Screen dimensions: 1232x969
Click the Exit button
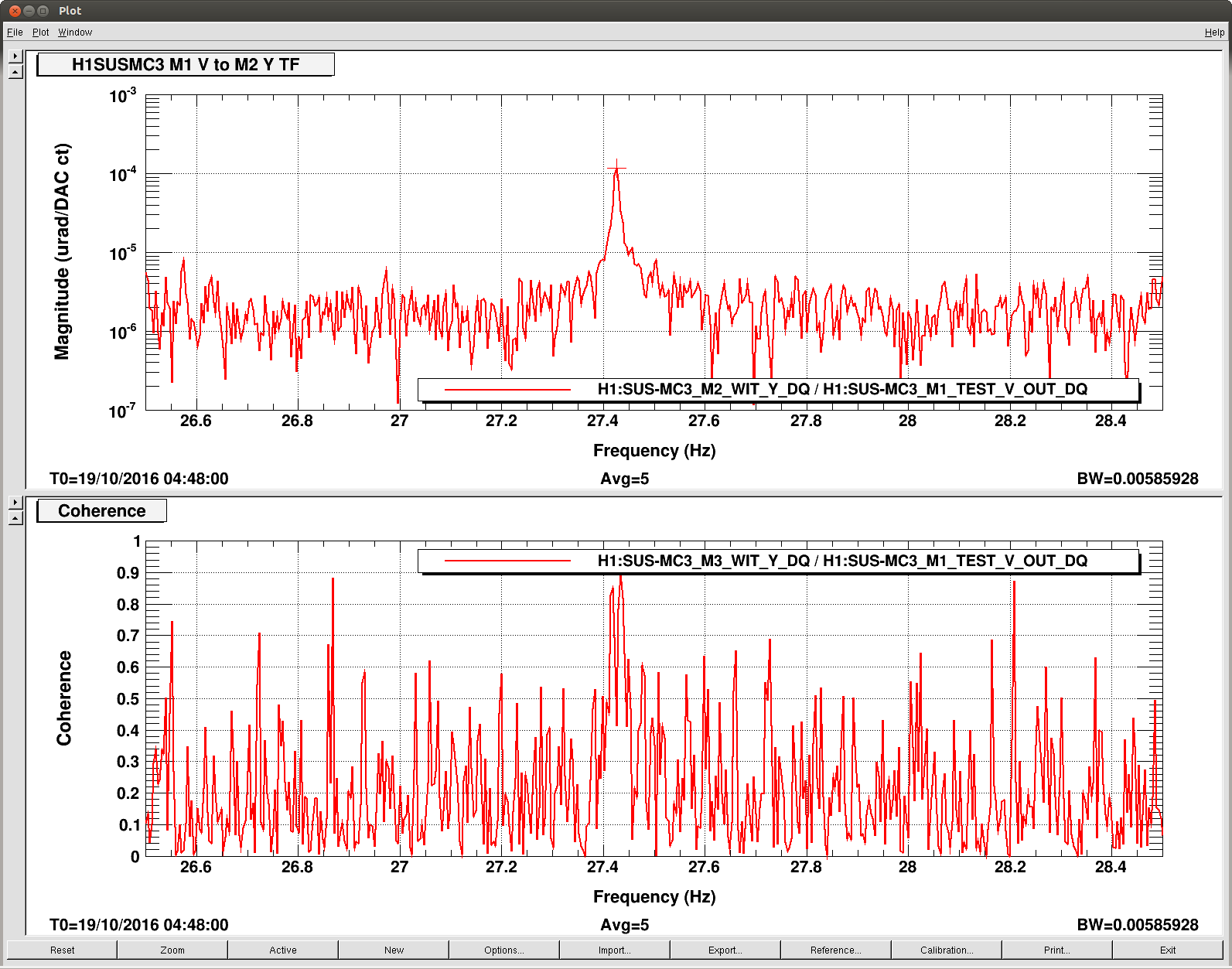pos(1168,950)
